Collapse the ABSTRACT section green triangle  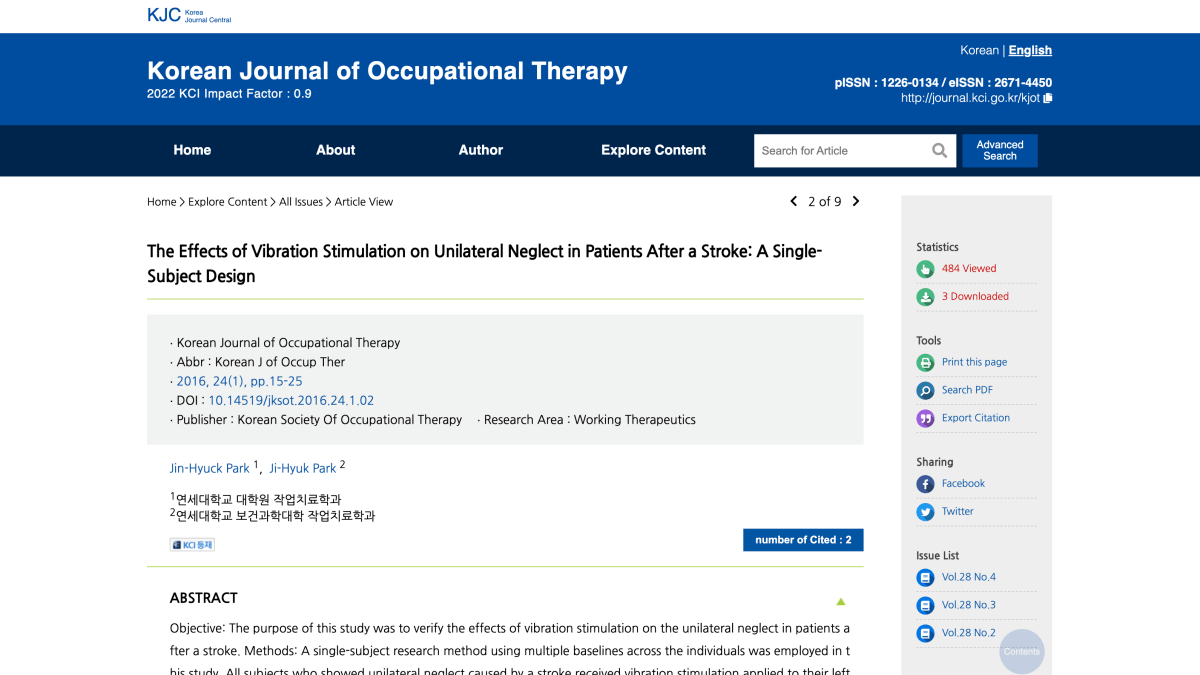pos(840,601)
